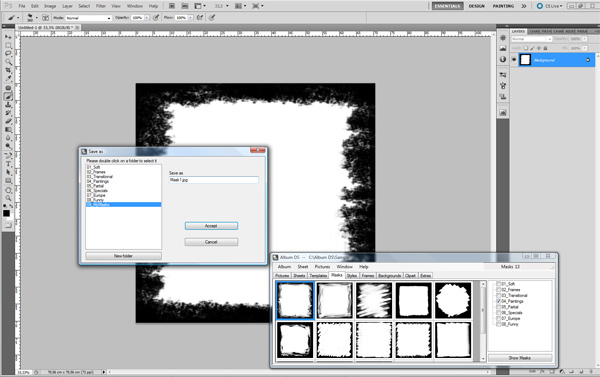This screenshot has height=377, width=600.
Task: Uncheck 04_Paintings checkbox in Album DS
Action: (499, 301)
